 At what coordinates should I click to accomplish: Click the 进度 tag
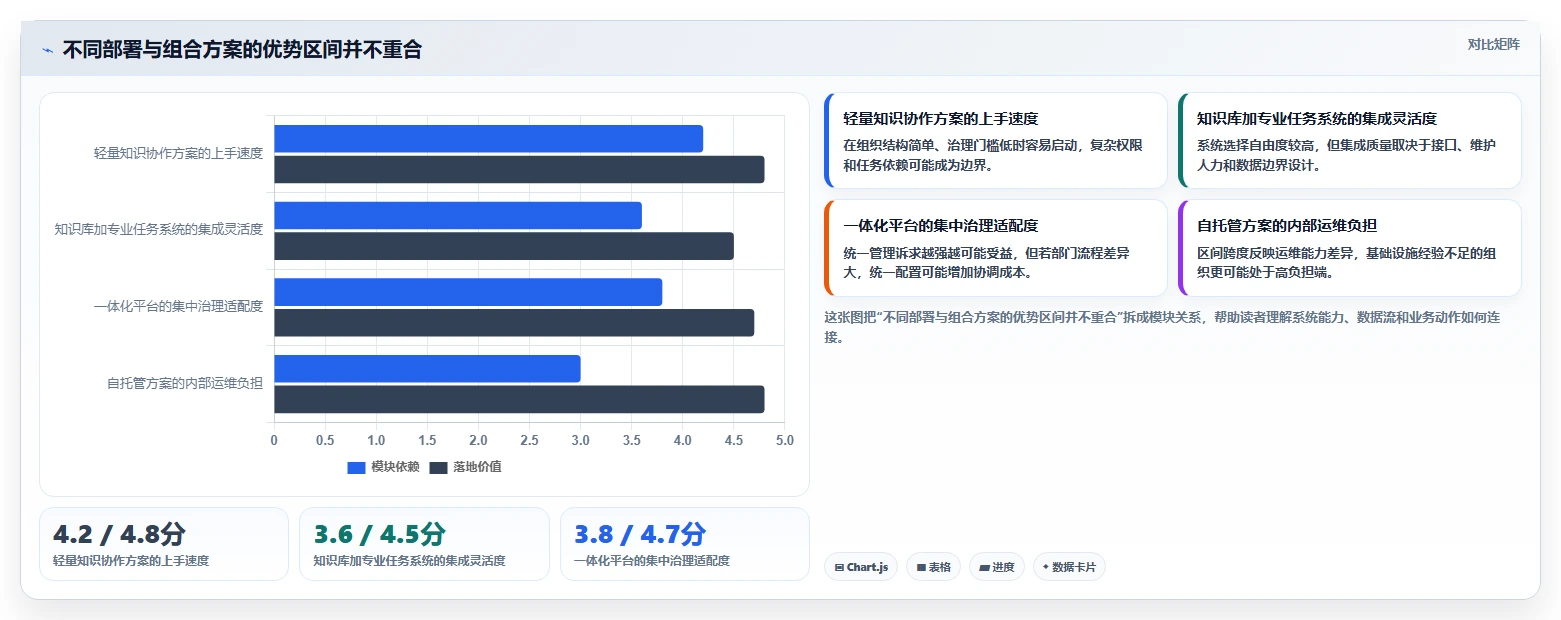[997, 567]
